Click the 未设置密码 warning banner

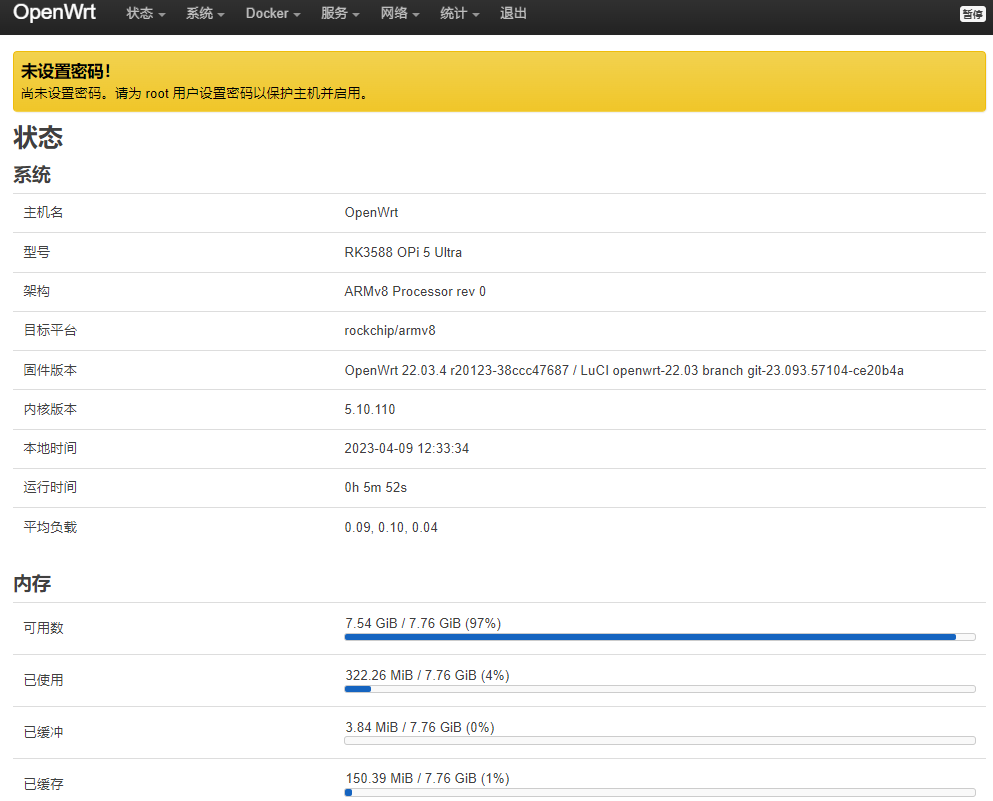click(496, 82)
